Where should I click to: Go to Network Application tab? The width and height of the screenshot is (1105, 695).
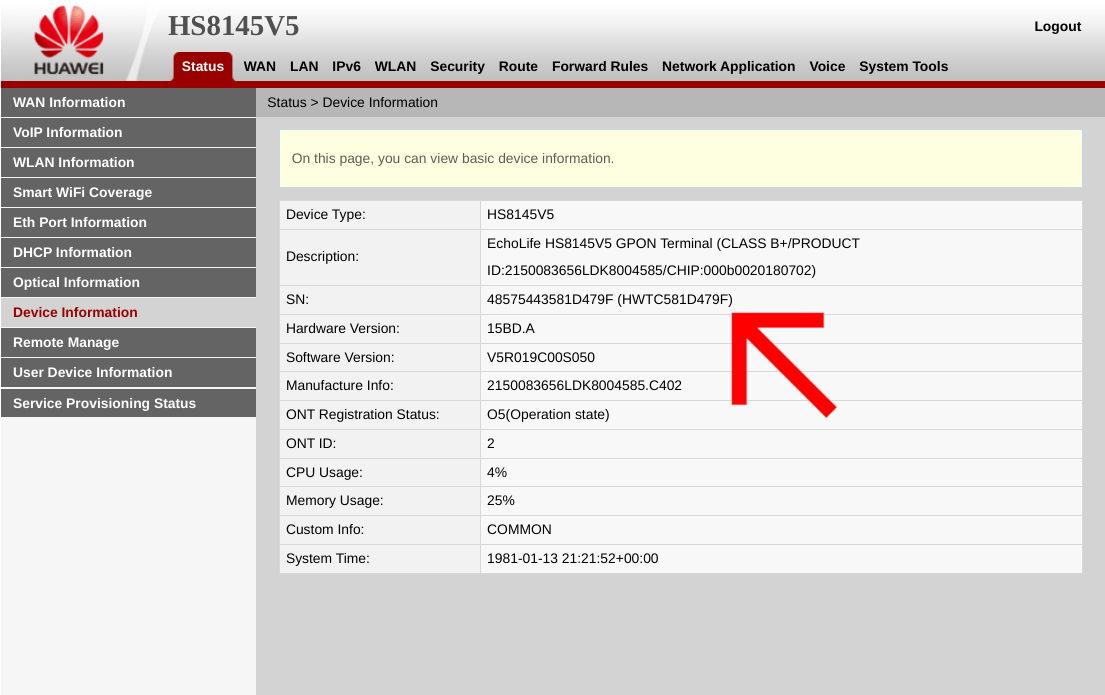(x=728, y=66)
